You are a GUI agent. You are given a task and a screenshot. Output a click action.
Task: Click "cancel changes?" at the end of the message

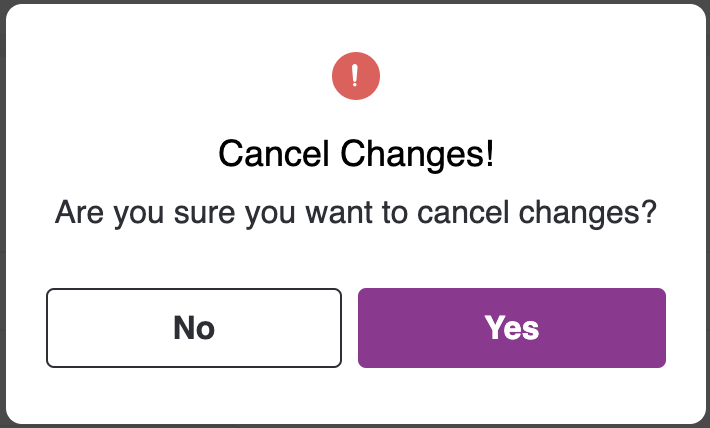(x=537, y=213)
